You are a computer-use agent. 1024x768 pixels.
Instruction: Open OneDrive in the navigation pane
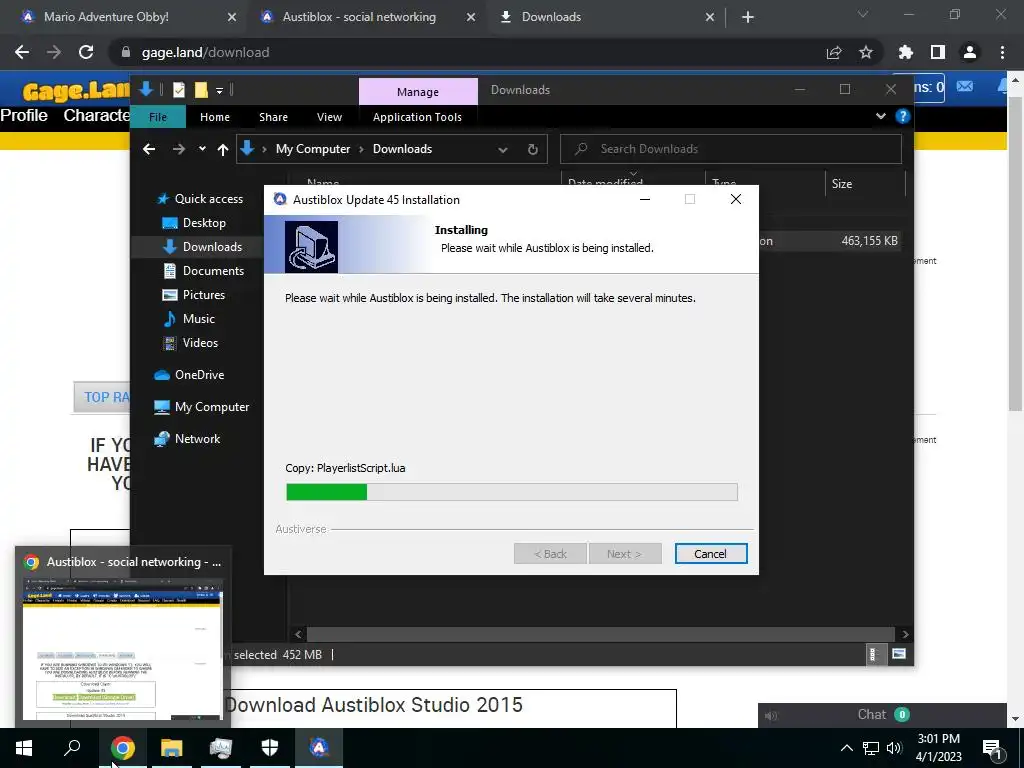[189, 375]
